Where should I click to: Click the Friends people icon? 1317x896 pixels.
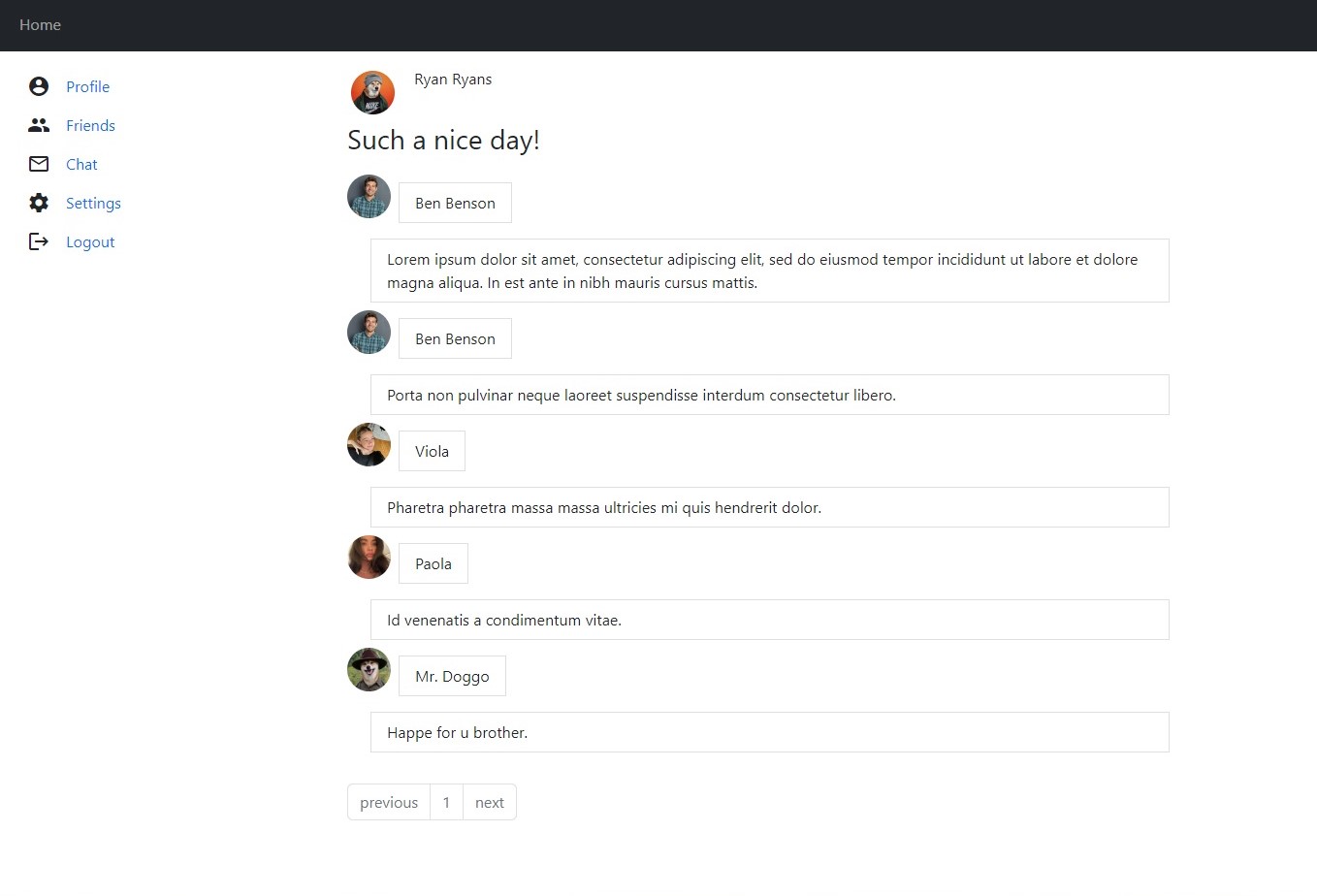point(38,124)
